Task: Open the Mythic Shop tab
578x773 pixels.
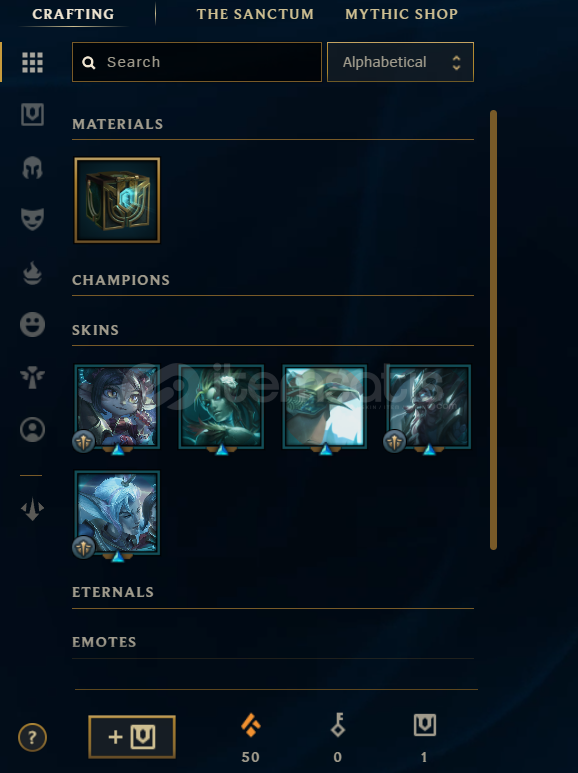Action: [x=401, y=14]
